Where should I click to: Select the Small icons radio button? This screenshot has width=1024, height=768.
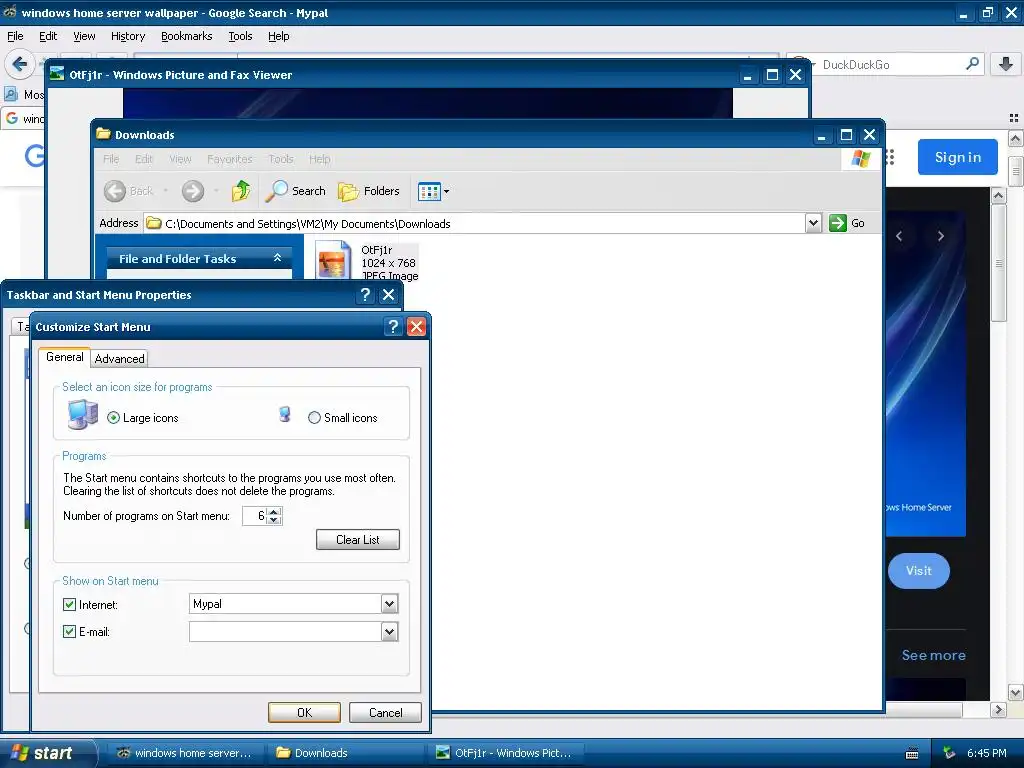pyautogui.click(x=314, y=418)
